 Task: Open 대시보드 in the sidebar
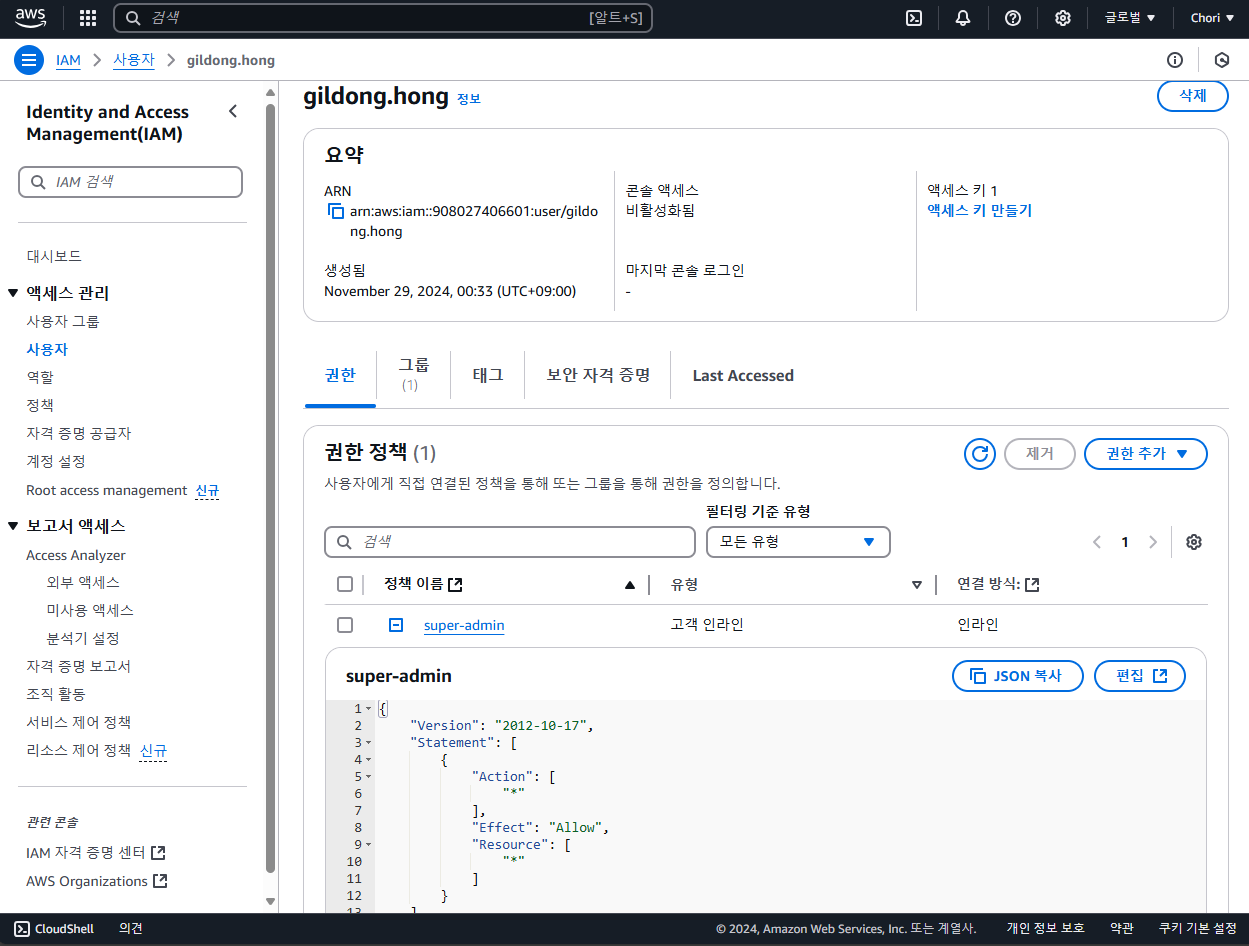(54, 256)
